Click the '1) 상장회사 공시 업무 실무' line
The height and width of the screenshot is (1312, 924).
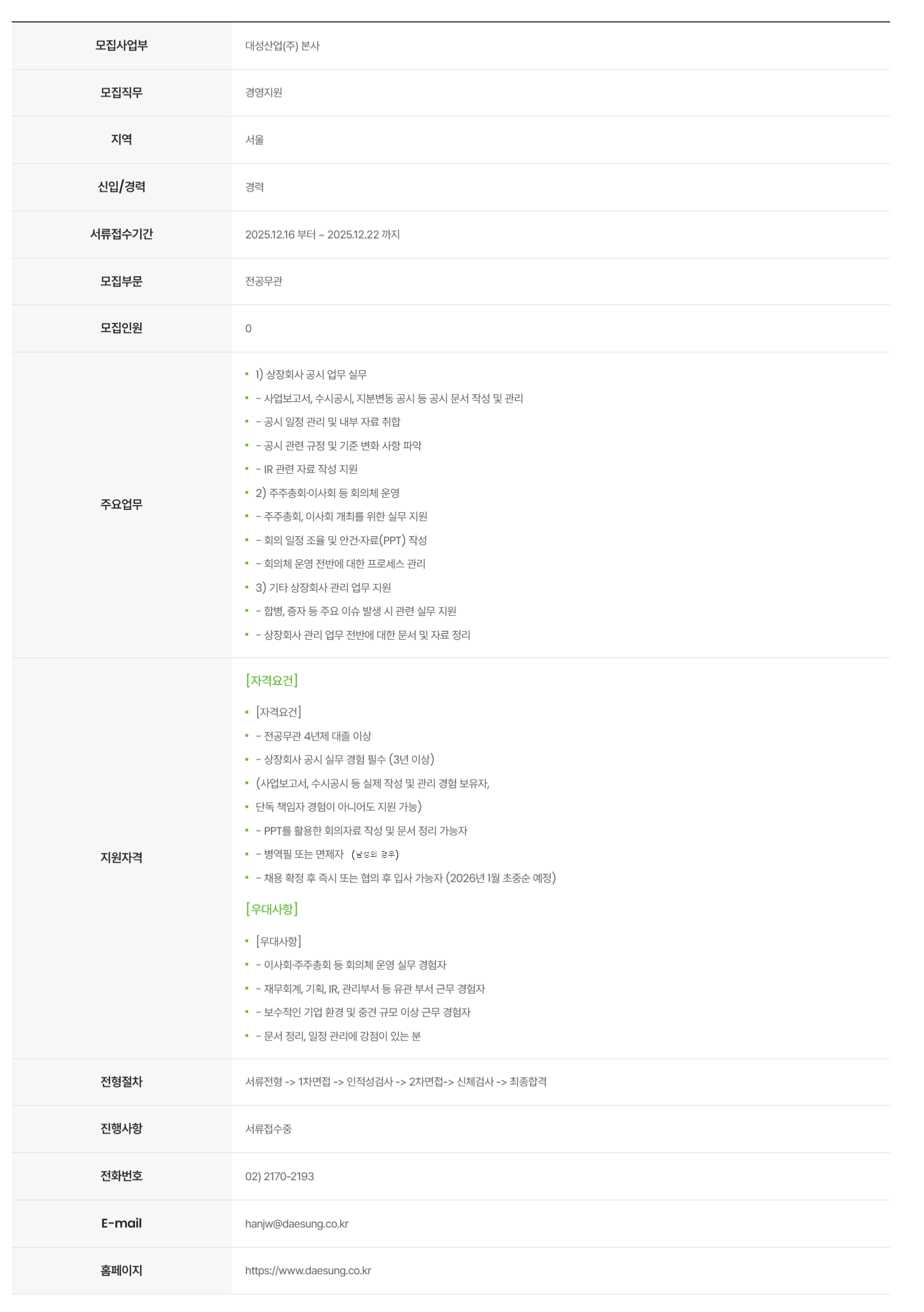311,374
